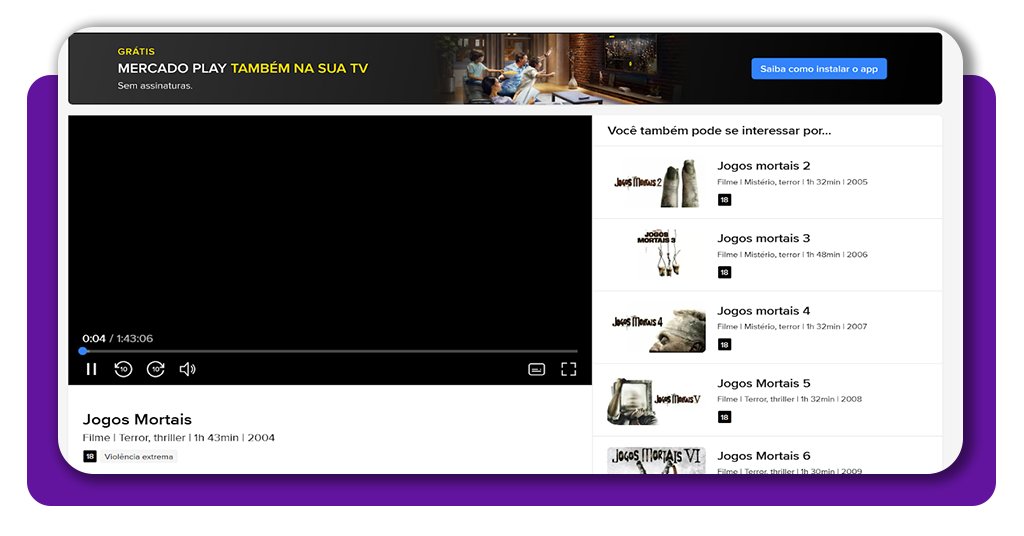The width and height of the screenshot is (1024, 536).
Task: Click the 1h 48min 2006 metadata line
Action: click(x=792, y=255)
